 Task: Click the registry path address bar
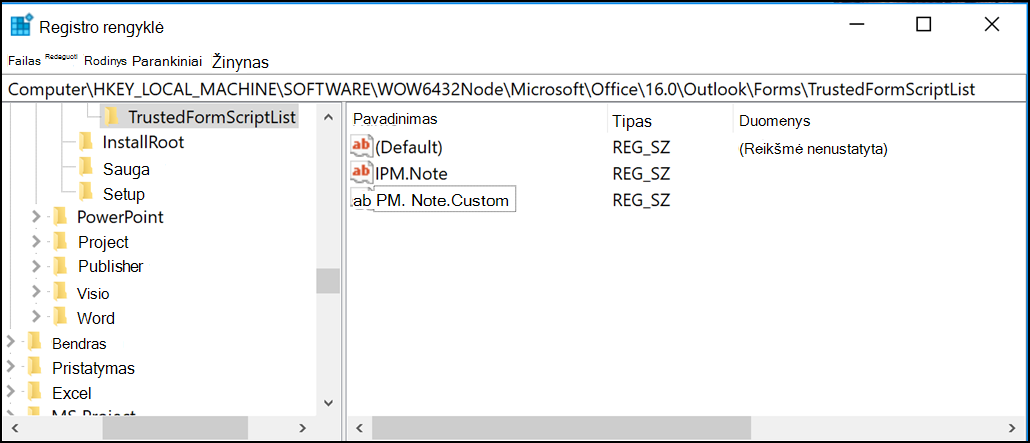click(x=515, y=90)
